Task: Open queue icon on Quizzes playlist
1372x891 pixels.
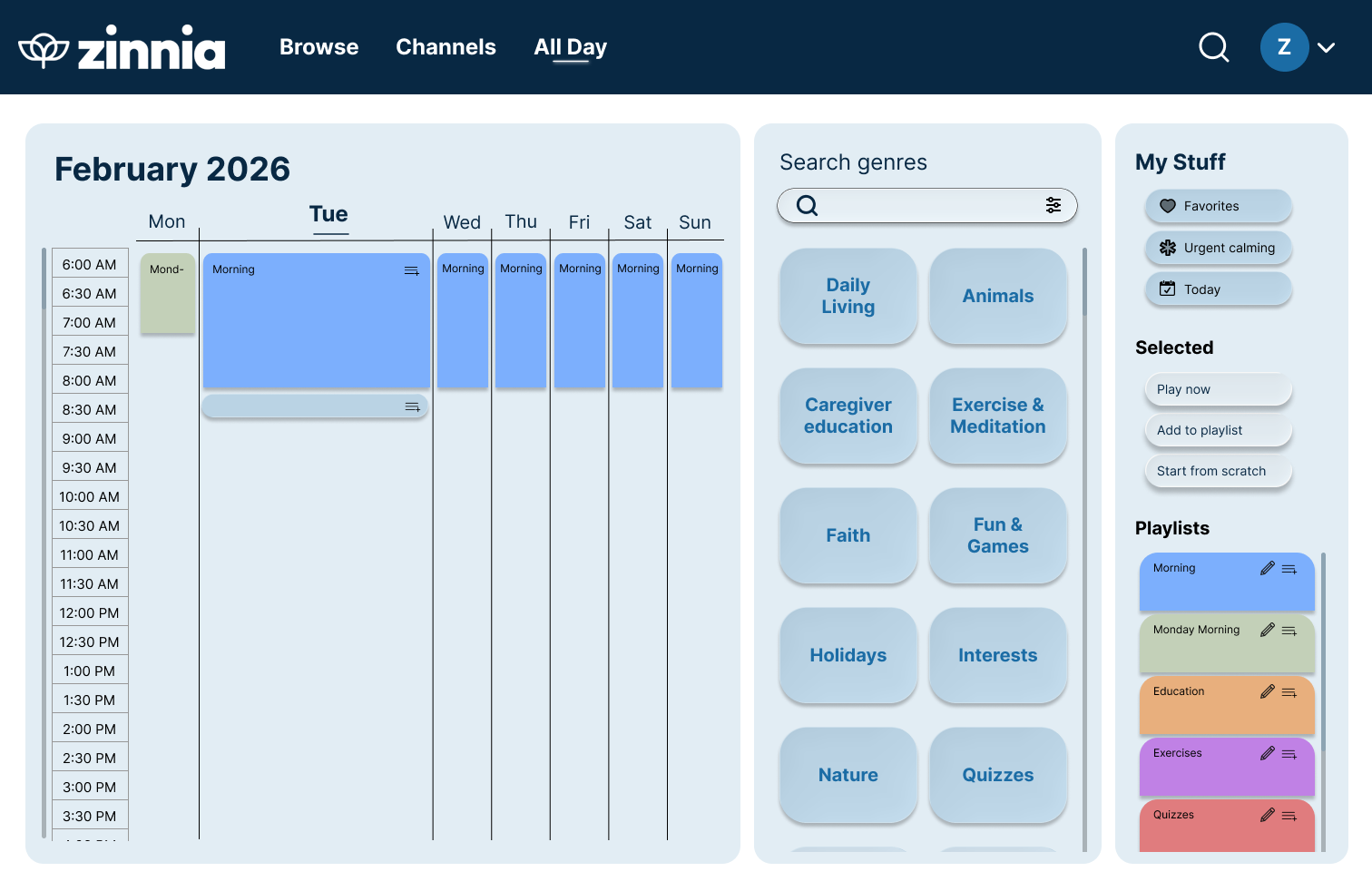Action: (1289, 816)
